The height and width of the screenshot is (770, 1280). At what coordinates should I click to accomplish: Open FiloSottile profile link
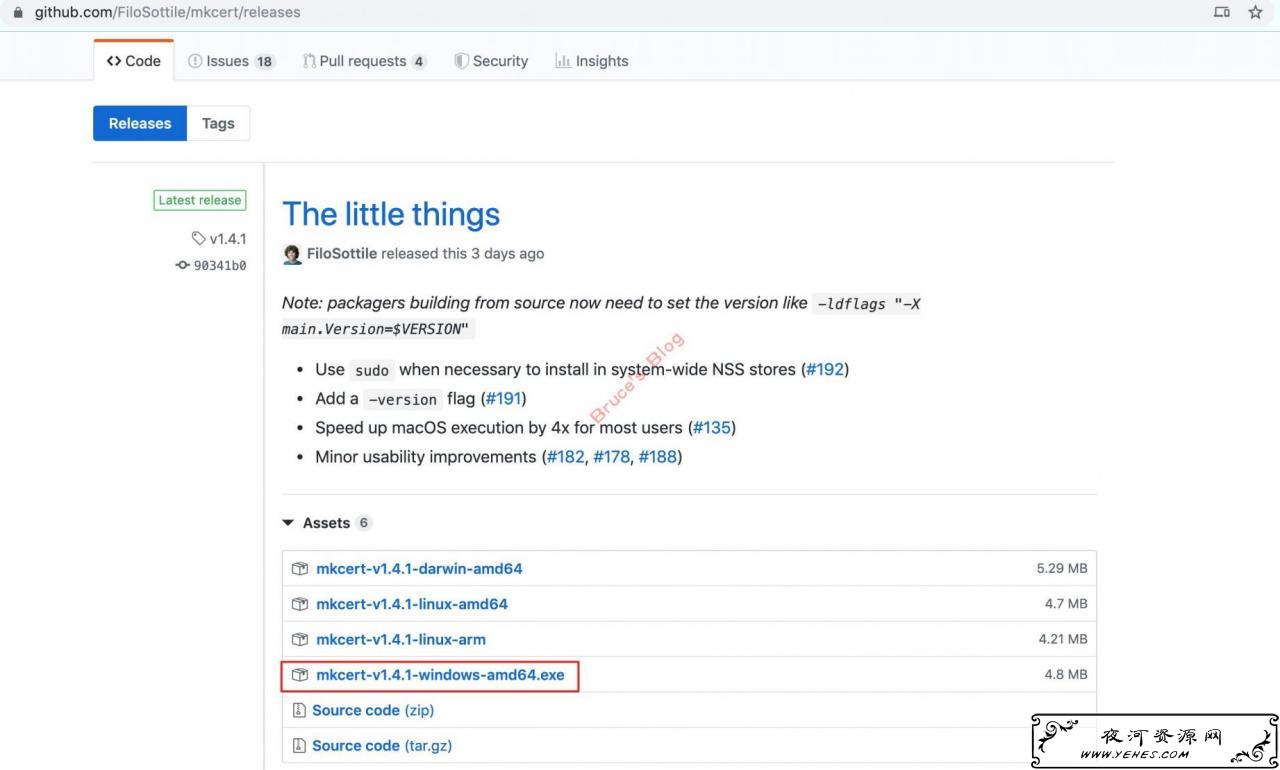[x=342, y=254]
